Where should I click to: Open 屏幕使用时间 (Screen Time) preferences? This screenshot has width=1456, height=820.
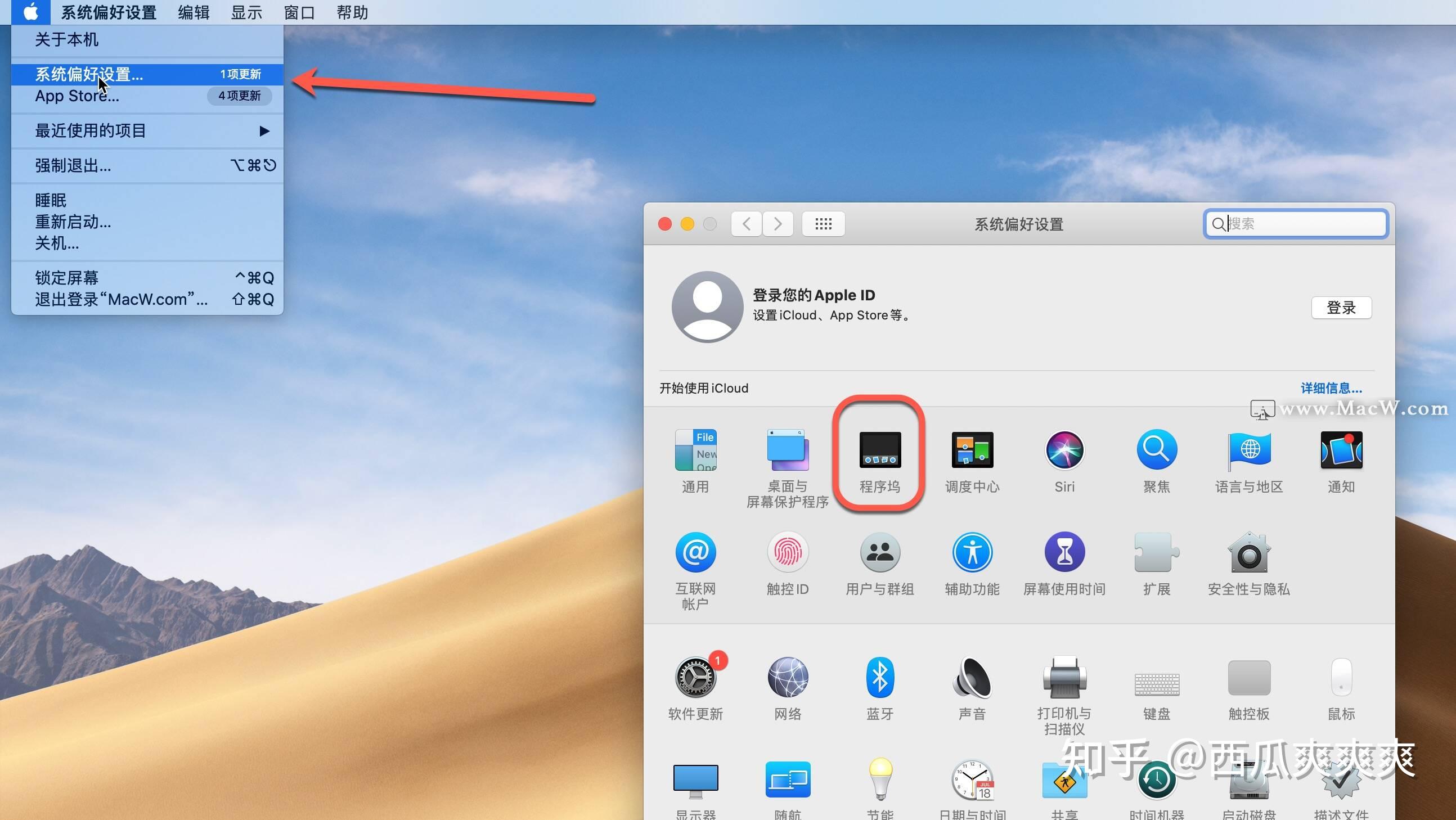pos(1064,552)
